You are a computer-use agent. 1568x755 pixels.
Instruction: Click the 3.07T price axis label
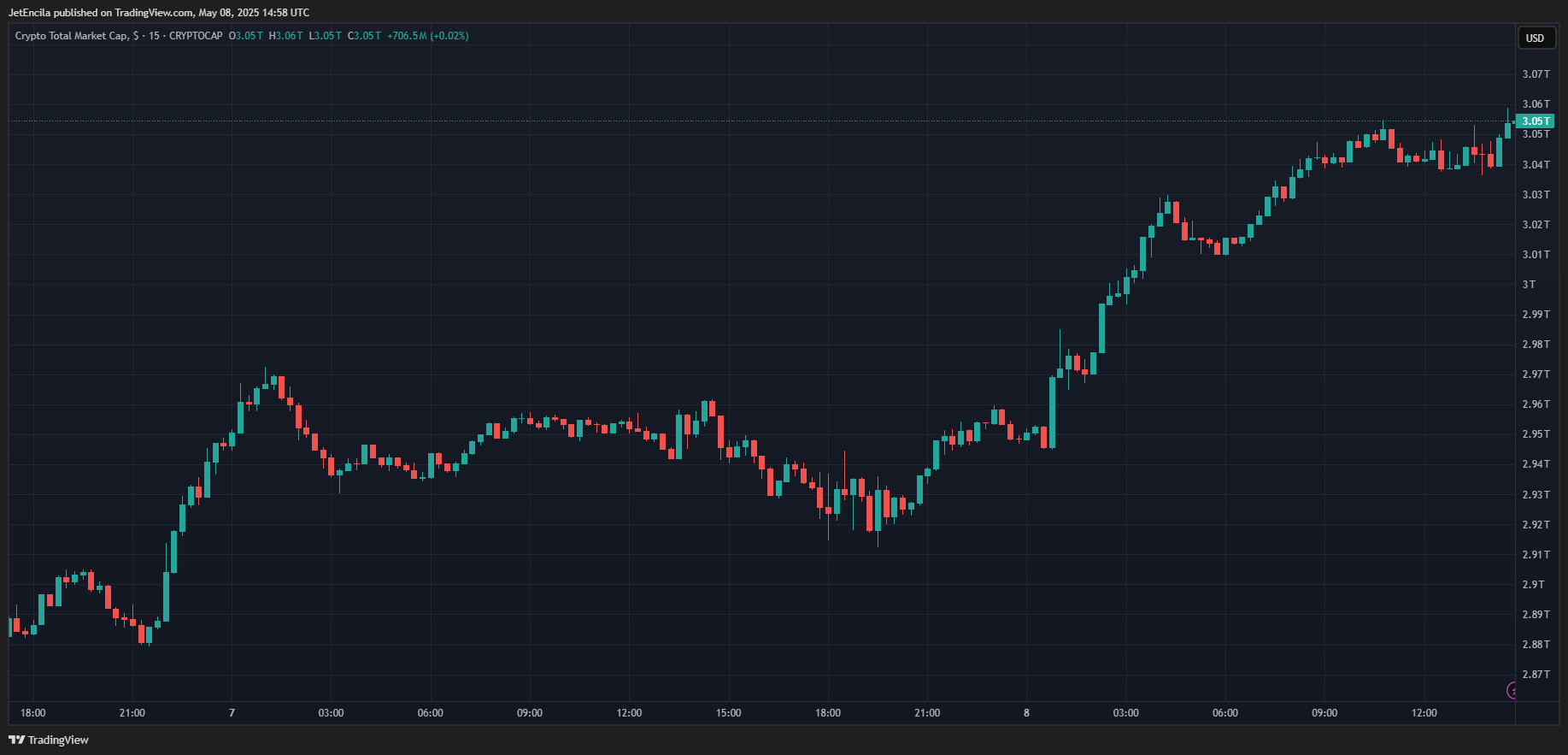pyautogui.click(x=1536, y=74)
